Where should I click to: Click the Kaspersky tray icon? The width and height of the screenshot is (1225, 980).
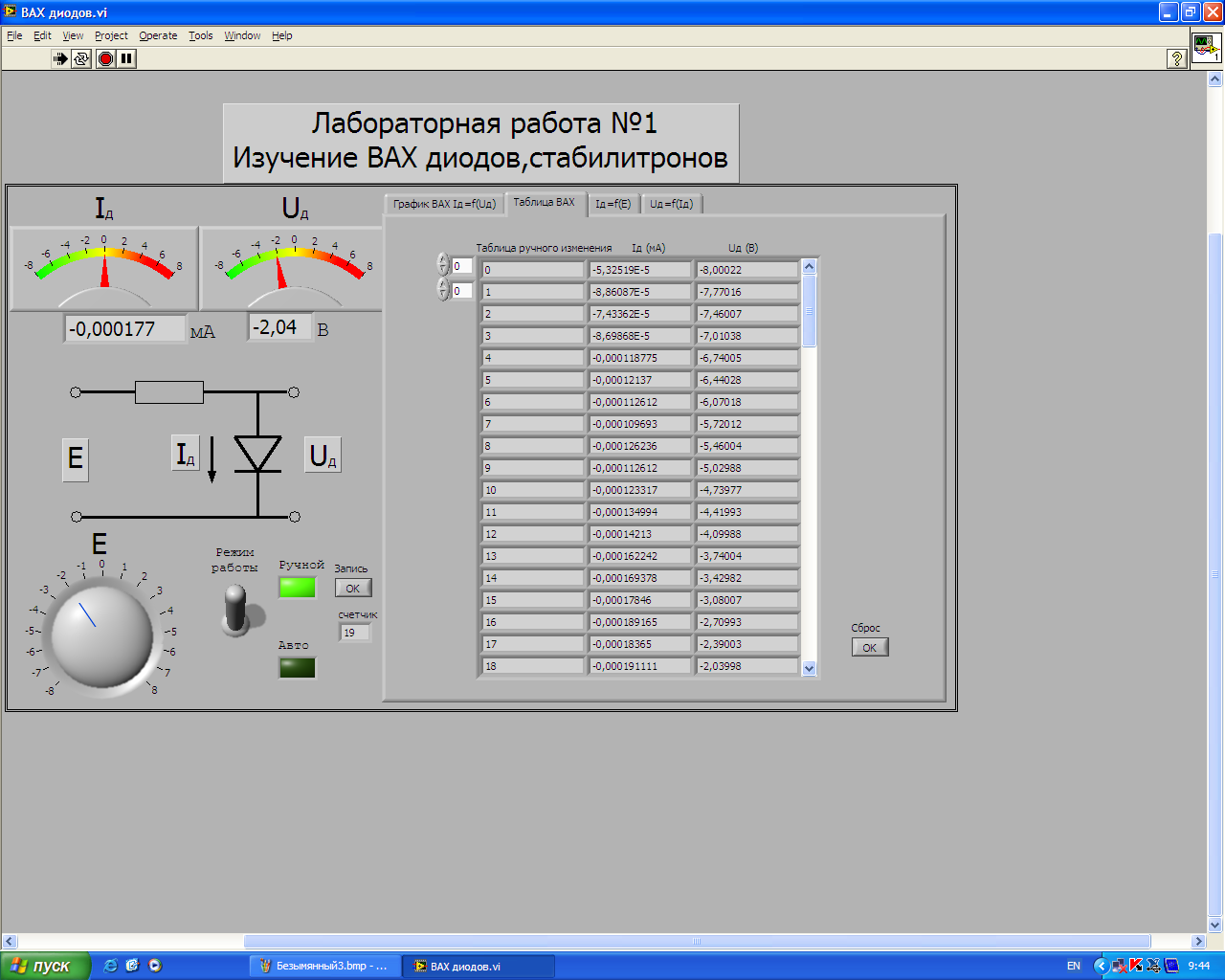1136,966
